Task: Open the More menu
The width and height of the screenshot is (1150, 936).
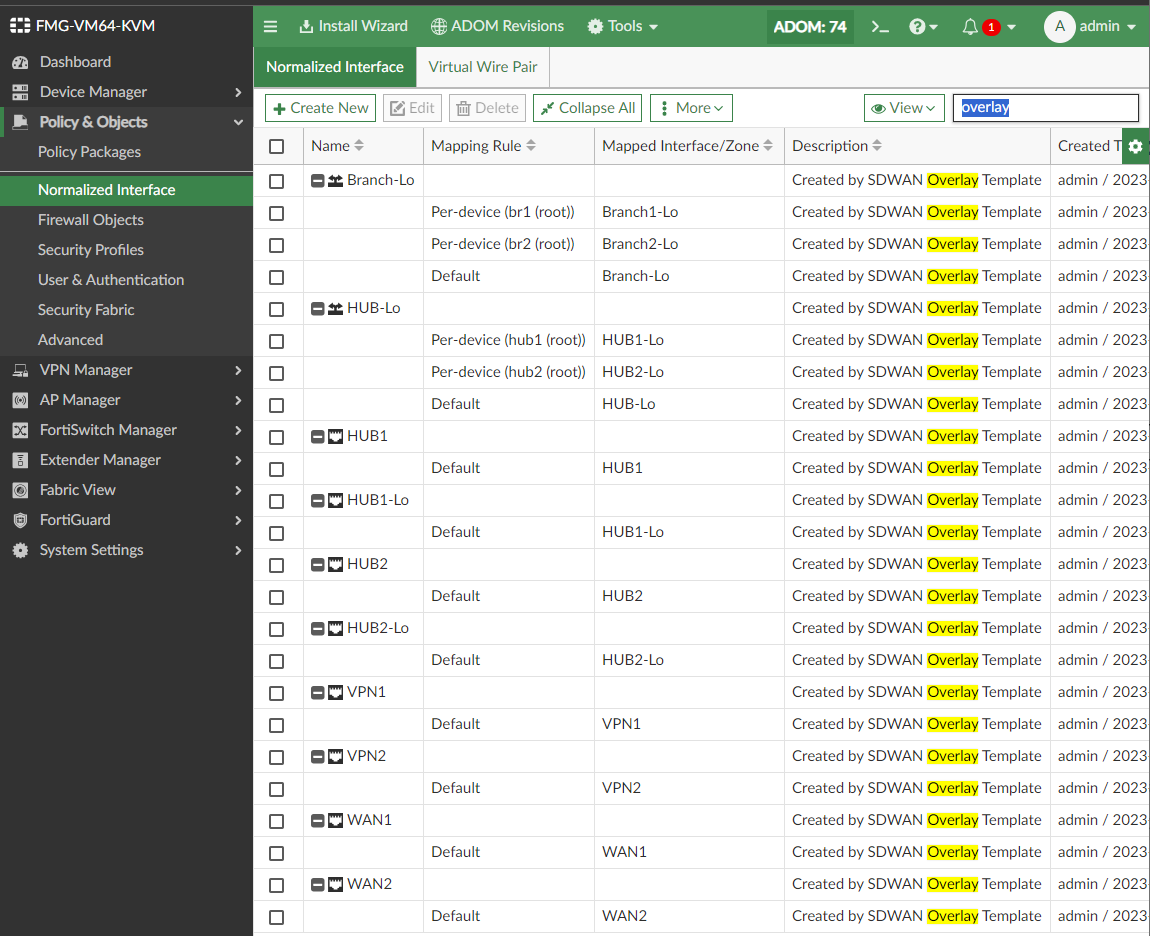Action: [x=691, y=107]
